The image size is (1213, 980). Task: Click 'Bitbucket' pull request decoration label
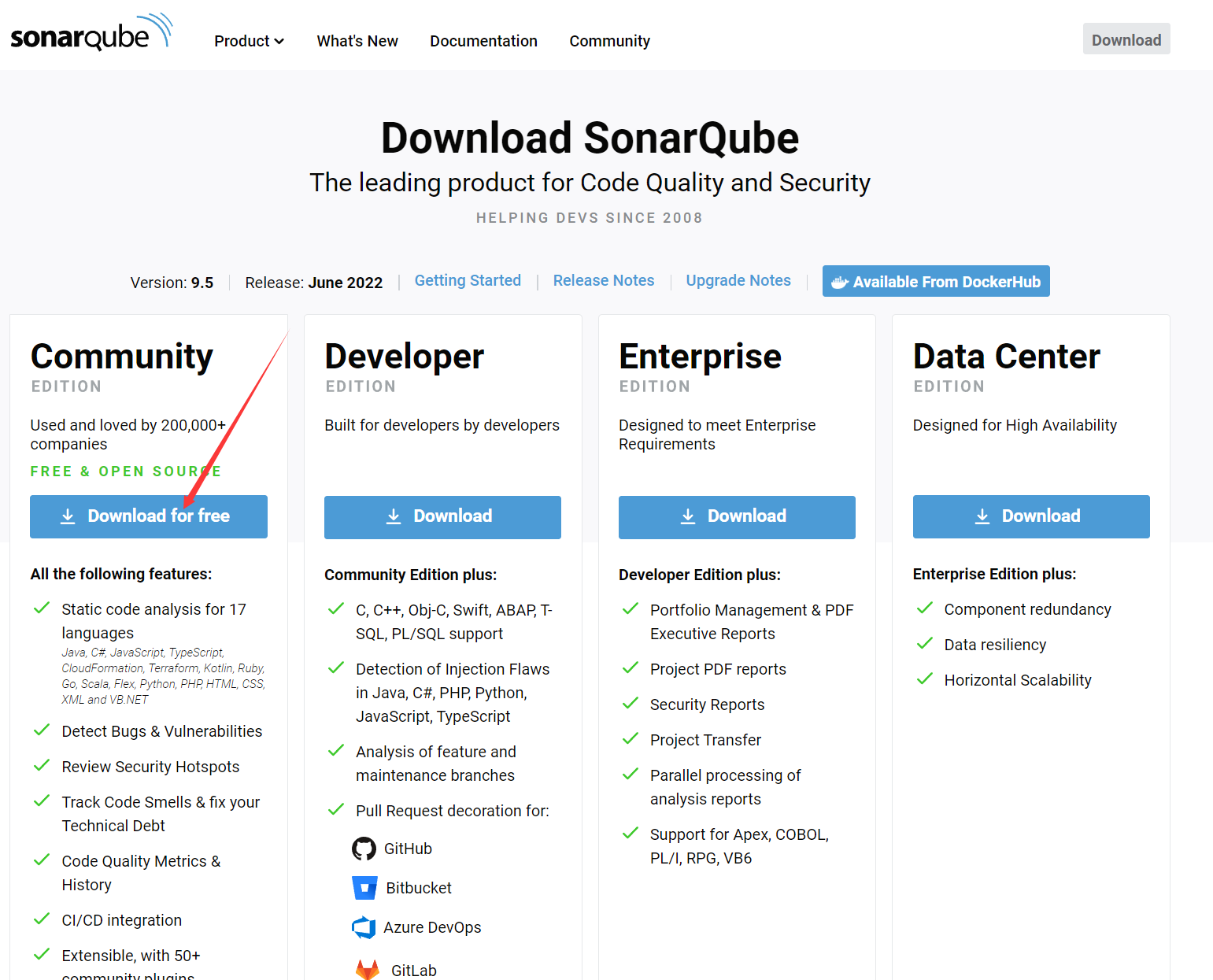(419, 888)
